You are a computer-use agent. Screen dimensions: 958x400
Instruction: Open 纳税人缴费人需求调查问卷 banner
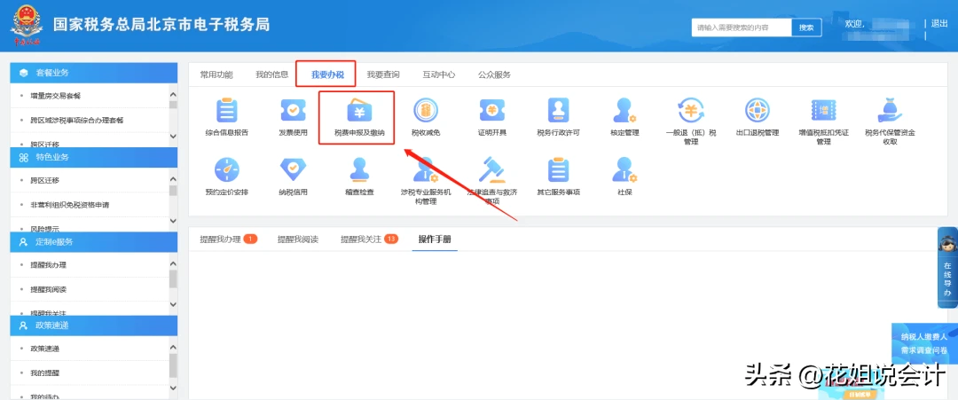click(924, 344)
